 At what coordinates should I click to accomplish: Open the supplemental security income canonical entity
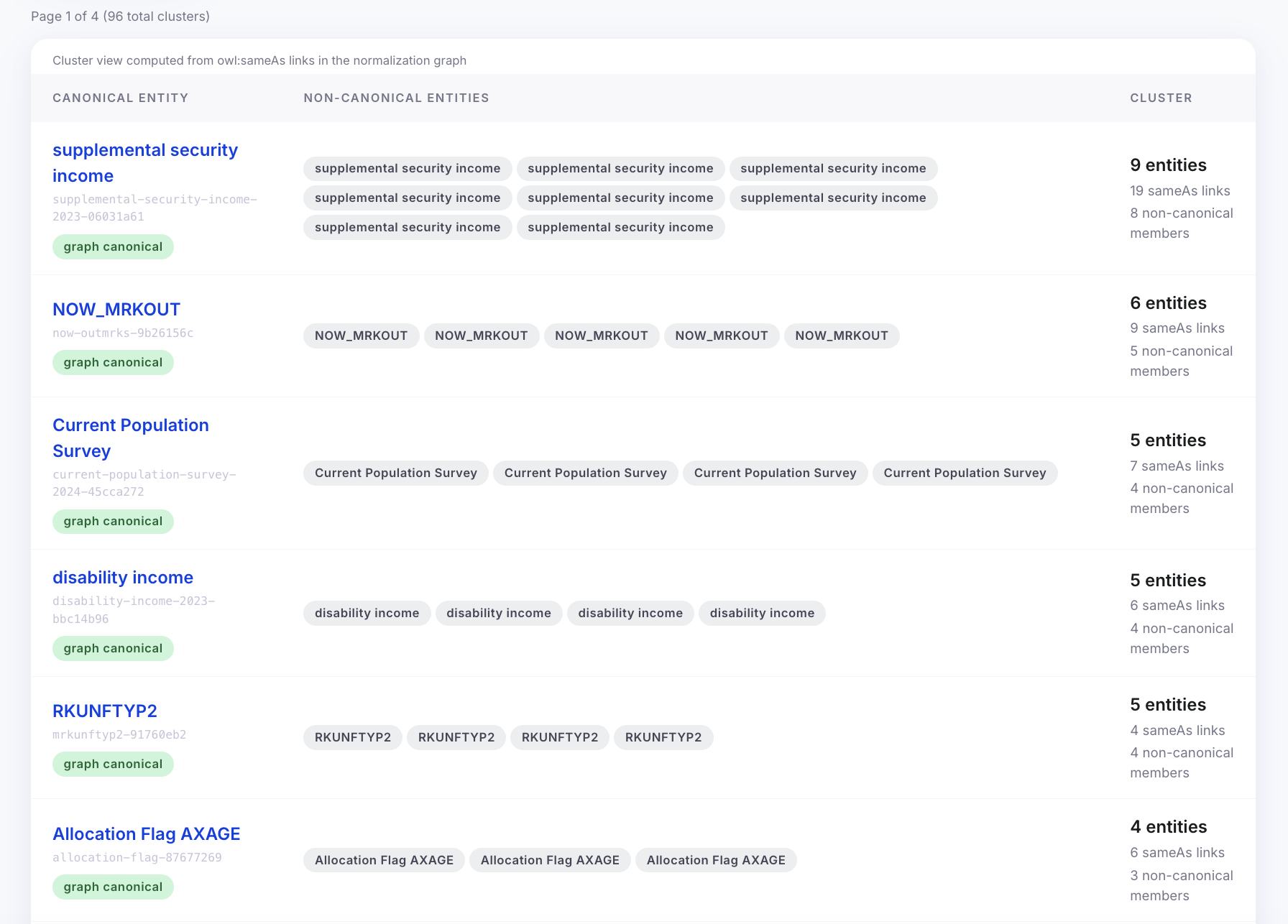click(145, 162)
